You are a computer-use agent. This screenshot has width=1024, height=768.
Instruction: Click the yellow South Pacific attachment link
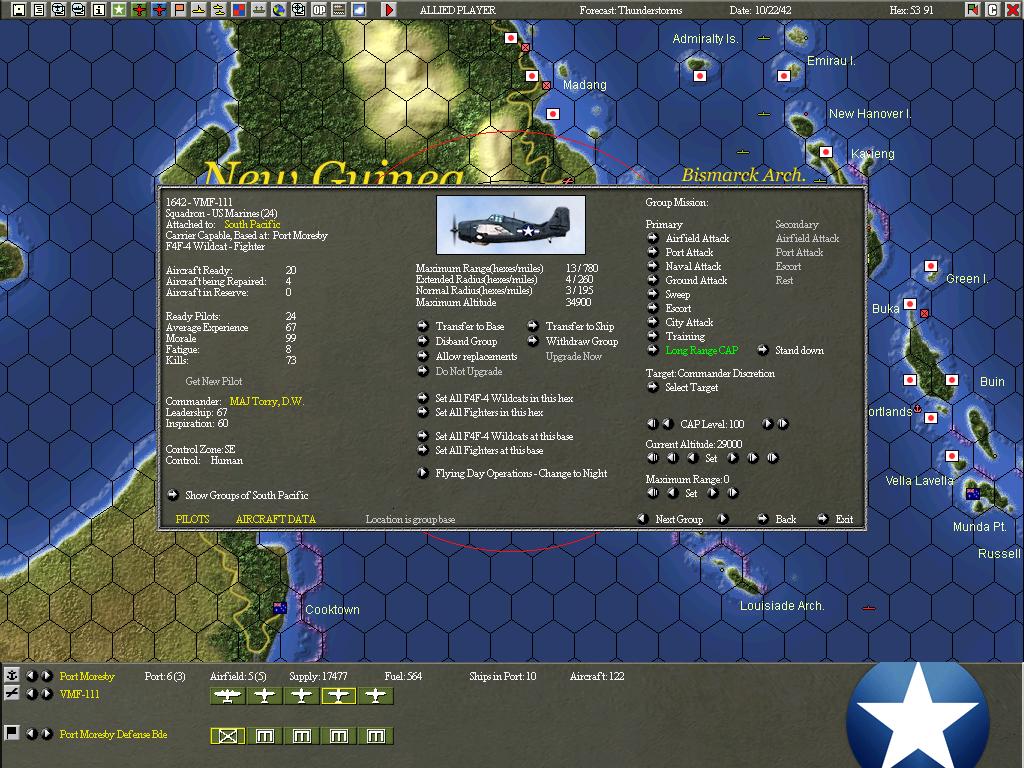click(x=252, y=224)
